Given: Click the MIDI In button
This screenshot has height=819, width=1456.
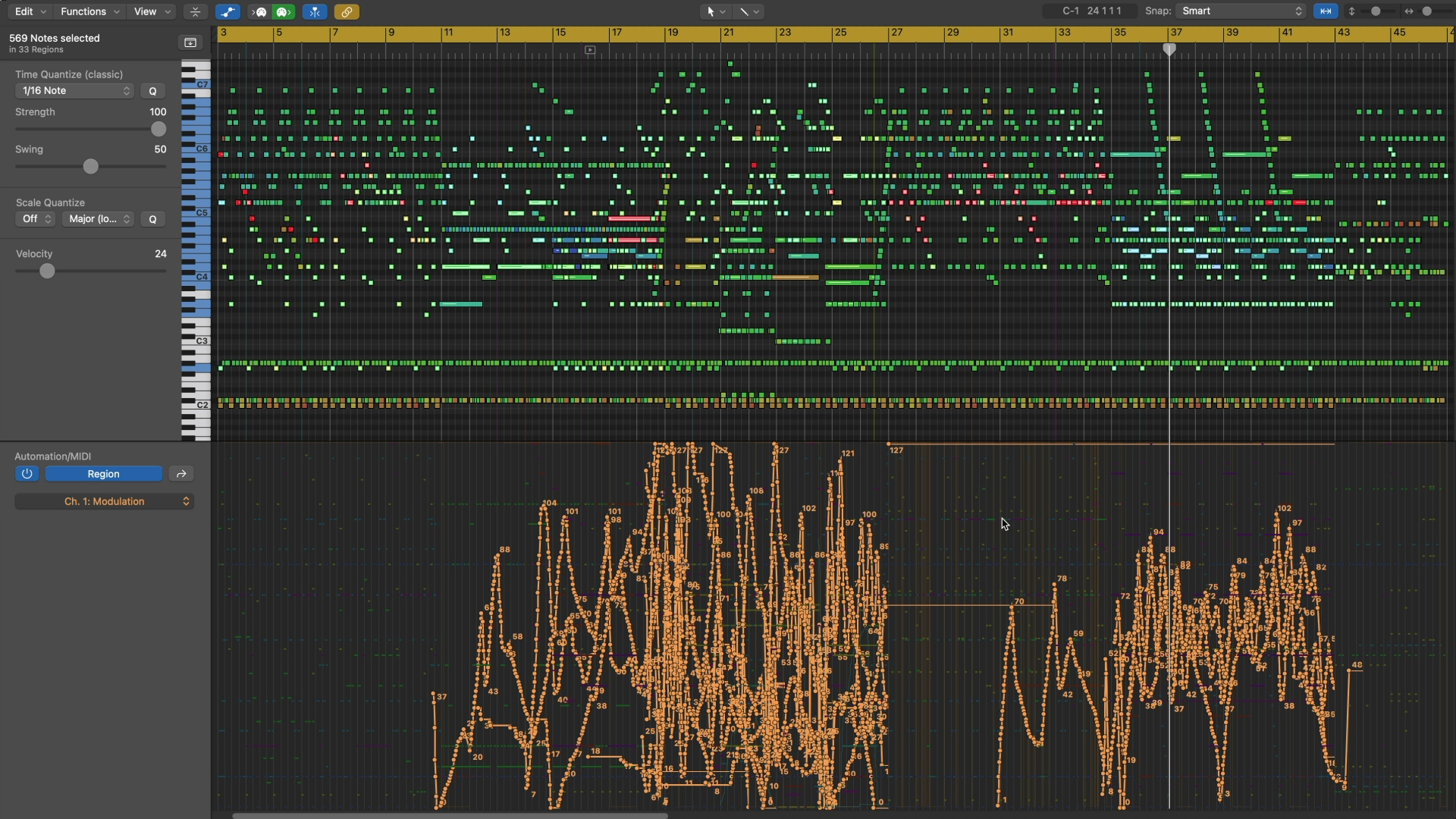Looking at the screenshot, I should (259, 11).
